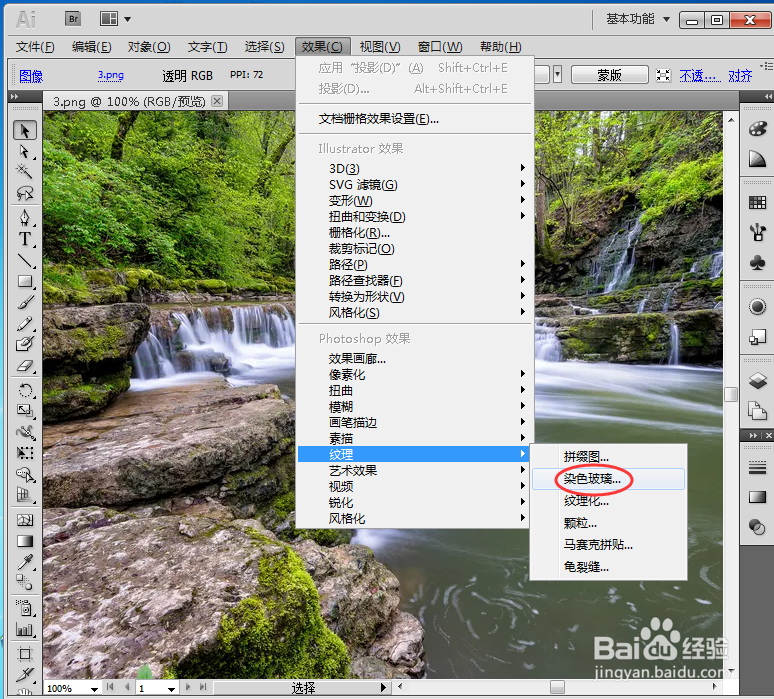Screen dimensions: 774x699
Task: Select the Magic Wand tool
Action: [x=25, y=171]
